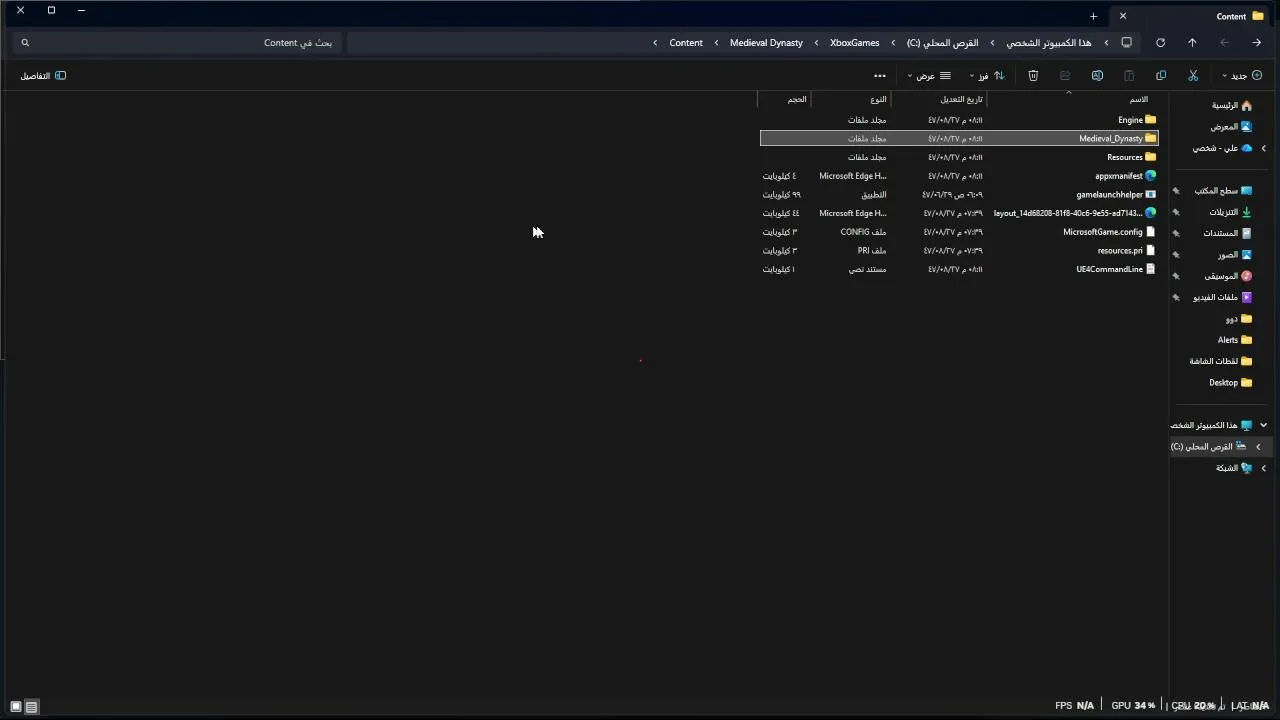The height and width of the screenshot is (720, 1280).
Task: Click the Copy icon in toolbar
Action: click(1161, 76)
